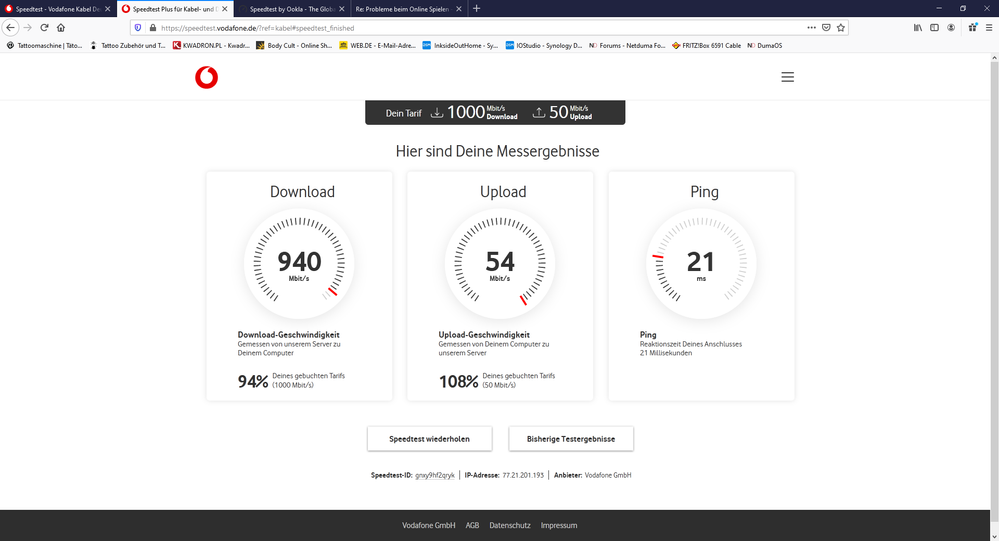Open InksideOutHome Synology bookmark
This screenshot has width=999, height=541.
(x=460, y=45)
